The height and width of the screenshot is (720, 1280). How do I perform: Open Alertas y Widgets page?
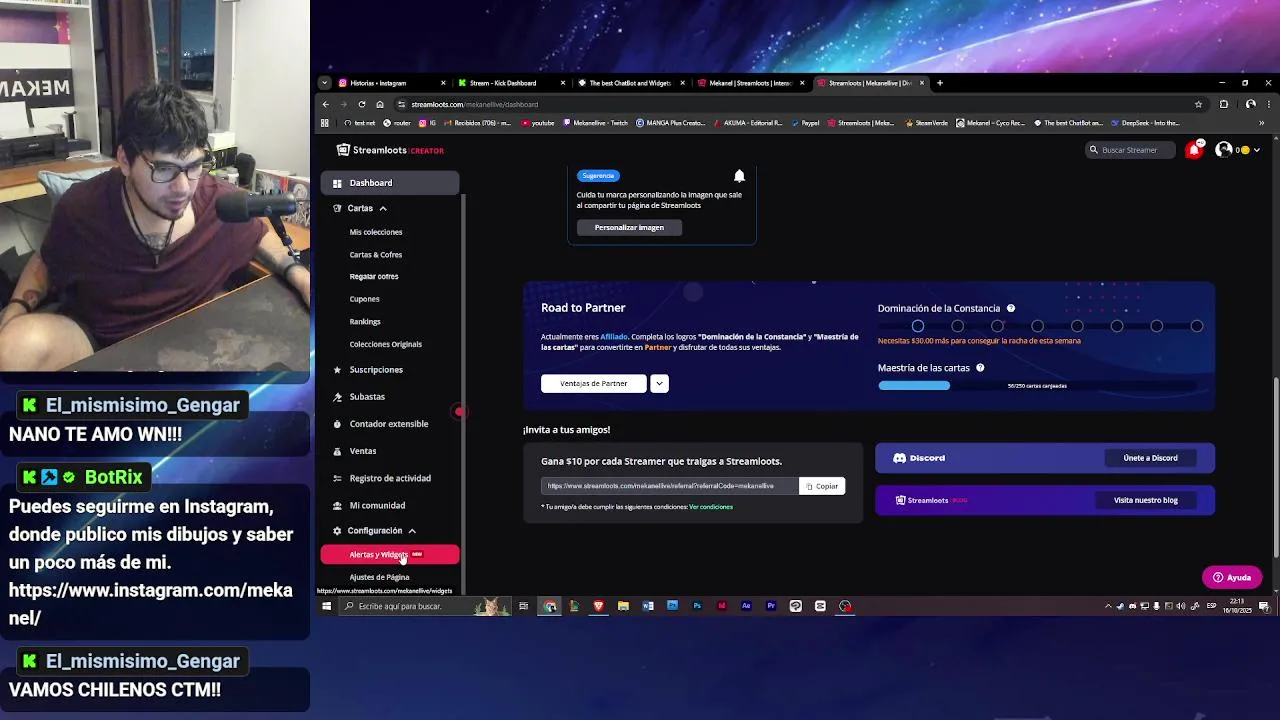[x=390, y=554]
